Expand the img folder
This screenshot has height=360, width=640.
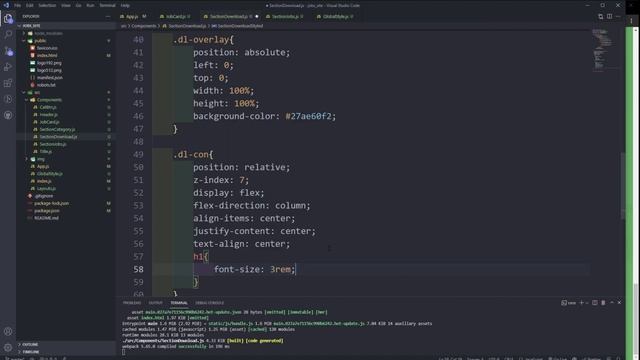point(65,159)
